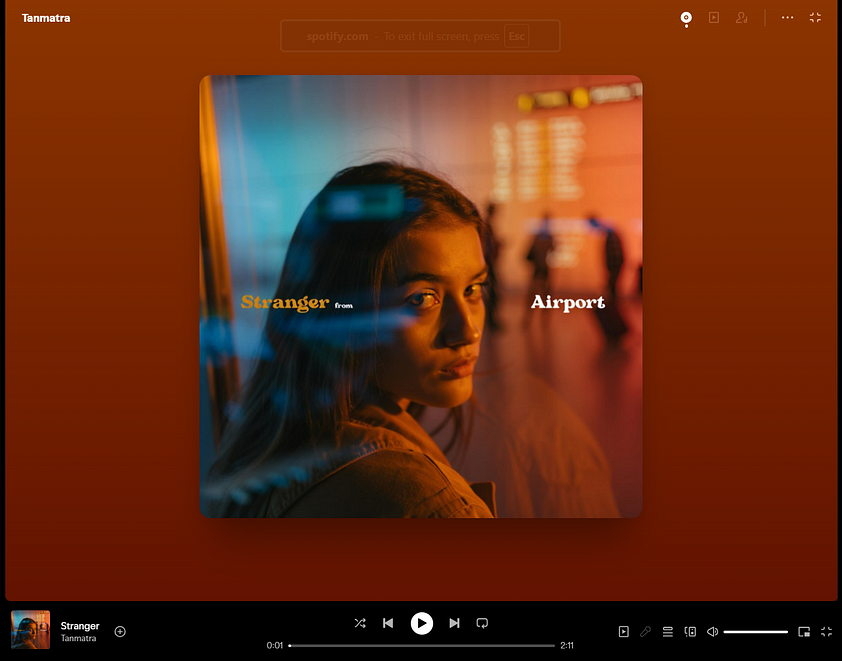
Task: Go to the Tanmatra artist link in the player bar
Action: pyautogui.click(x=78, y=638)
